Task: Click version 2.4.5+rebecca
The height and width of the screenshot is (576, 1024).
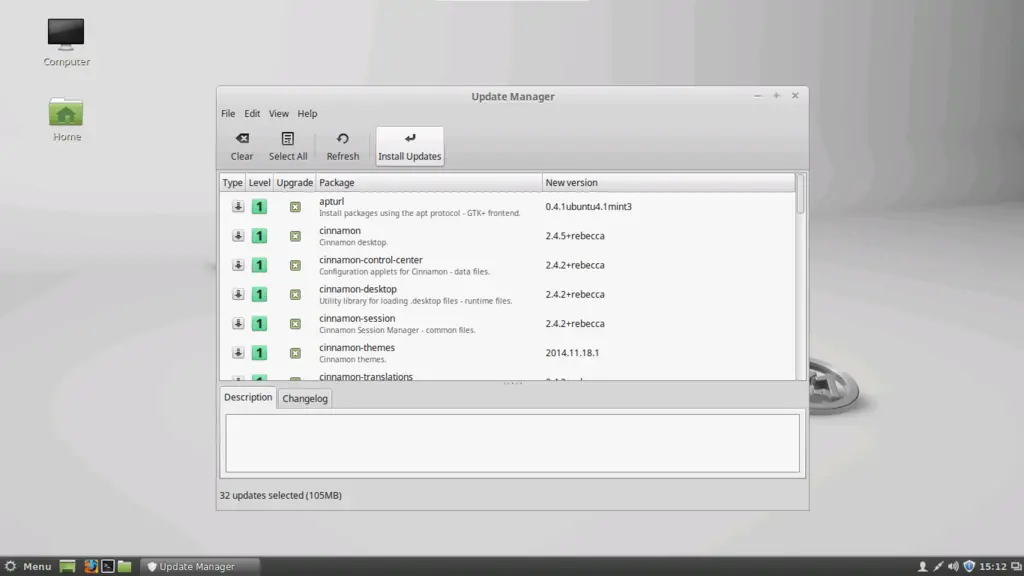Action: [575, 236]
